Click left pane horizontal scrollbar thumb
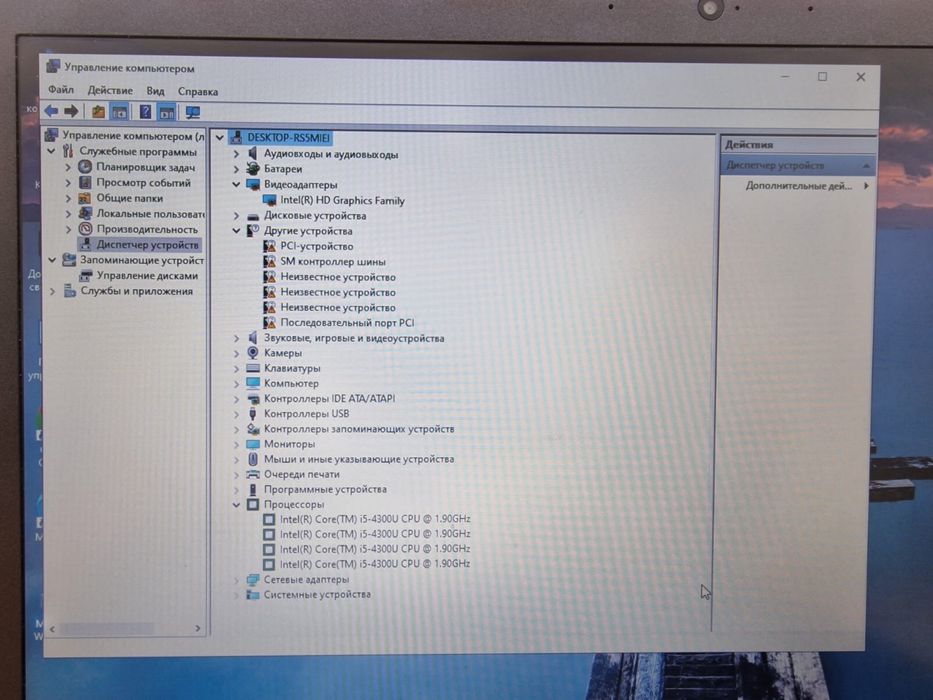Viewport: 933px width, 700px height. coord(107,629)
